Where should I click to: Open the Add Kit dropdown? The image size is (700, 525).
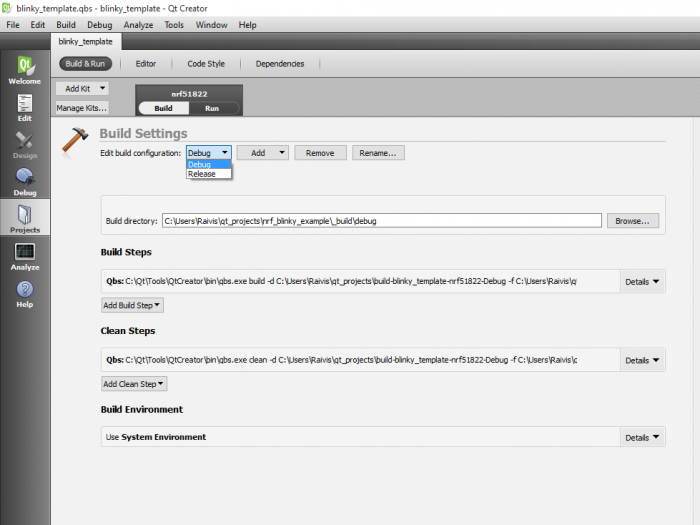click(x=82, y=88)
